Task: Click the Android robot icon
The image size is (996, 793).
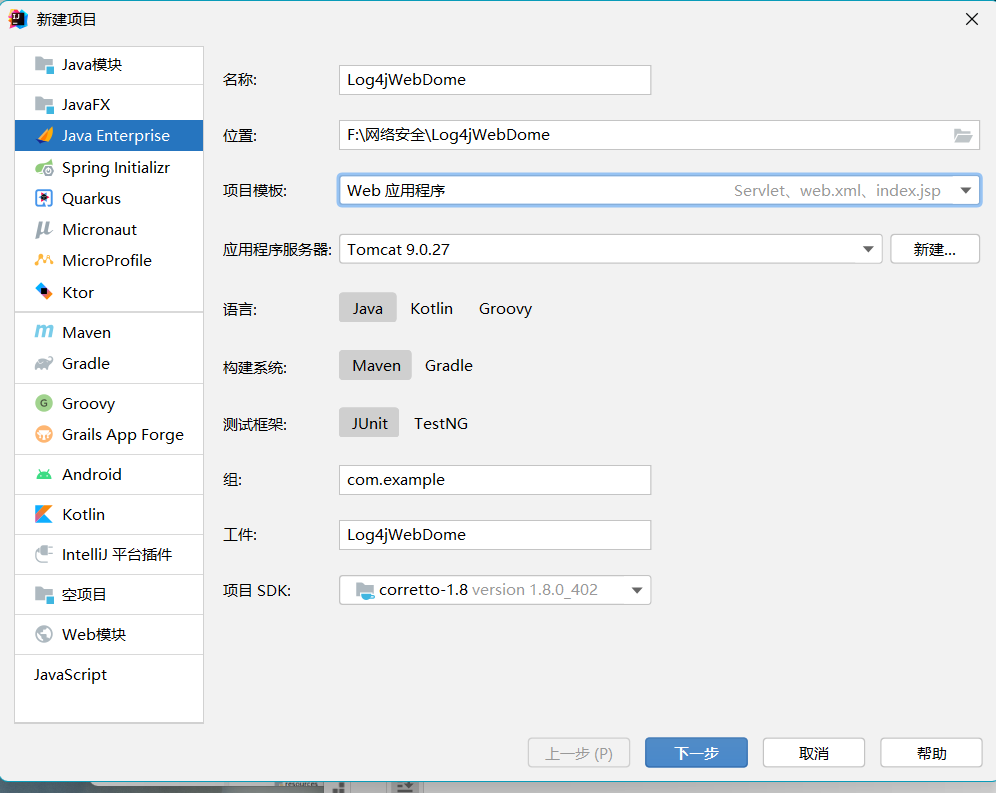Action: (44, 475)
